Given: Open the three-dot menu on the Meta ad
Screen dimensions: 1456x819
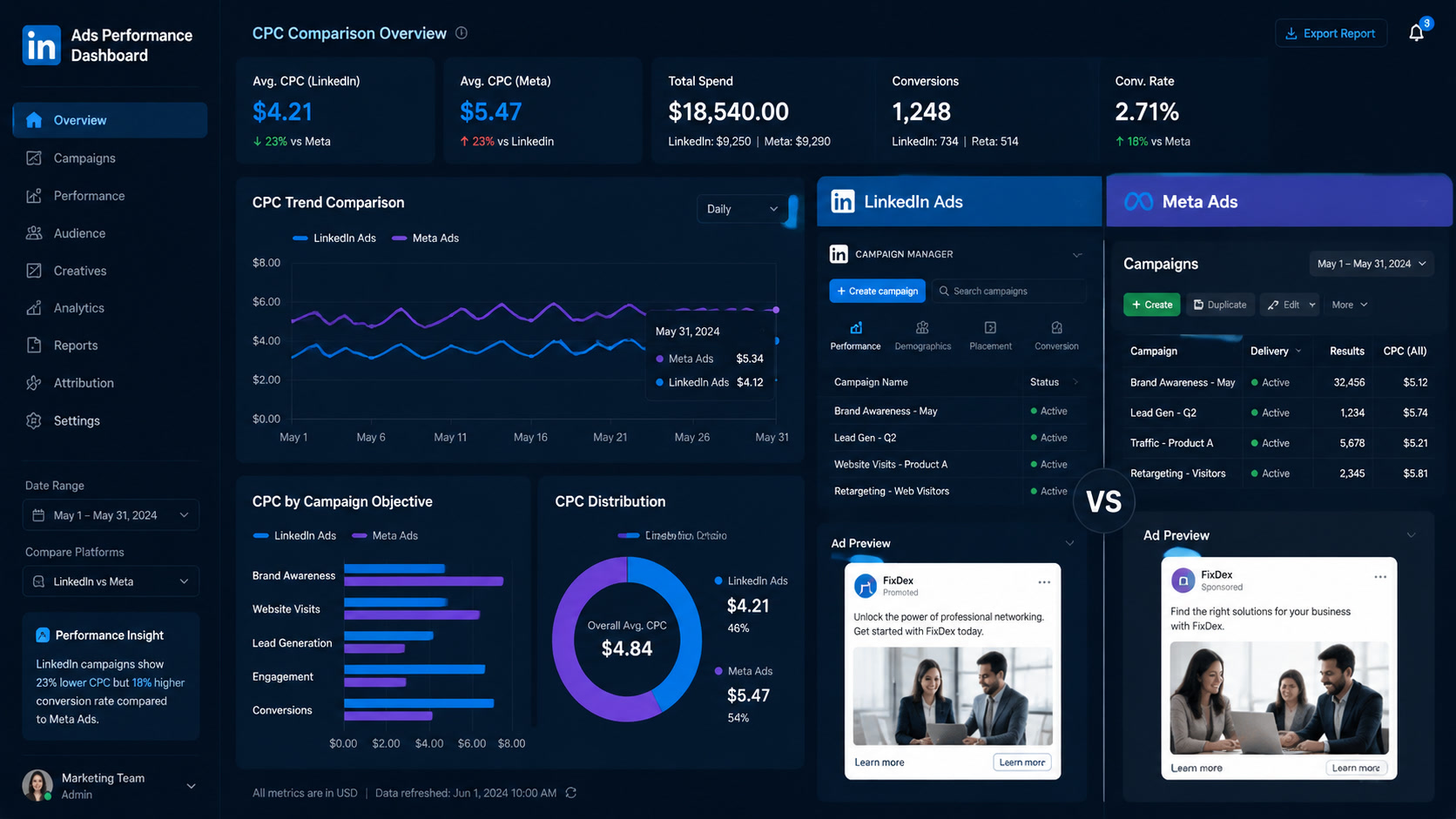Looking at the screenshot, I should [1380, 576].
